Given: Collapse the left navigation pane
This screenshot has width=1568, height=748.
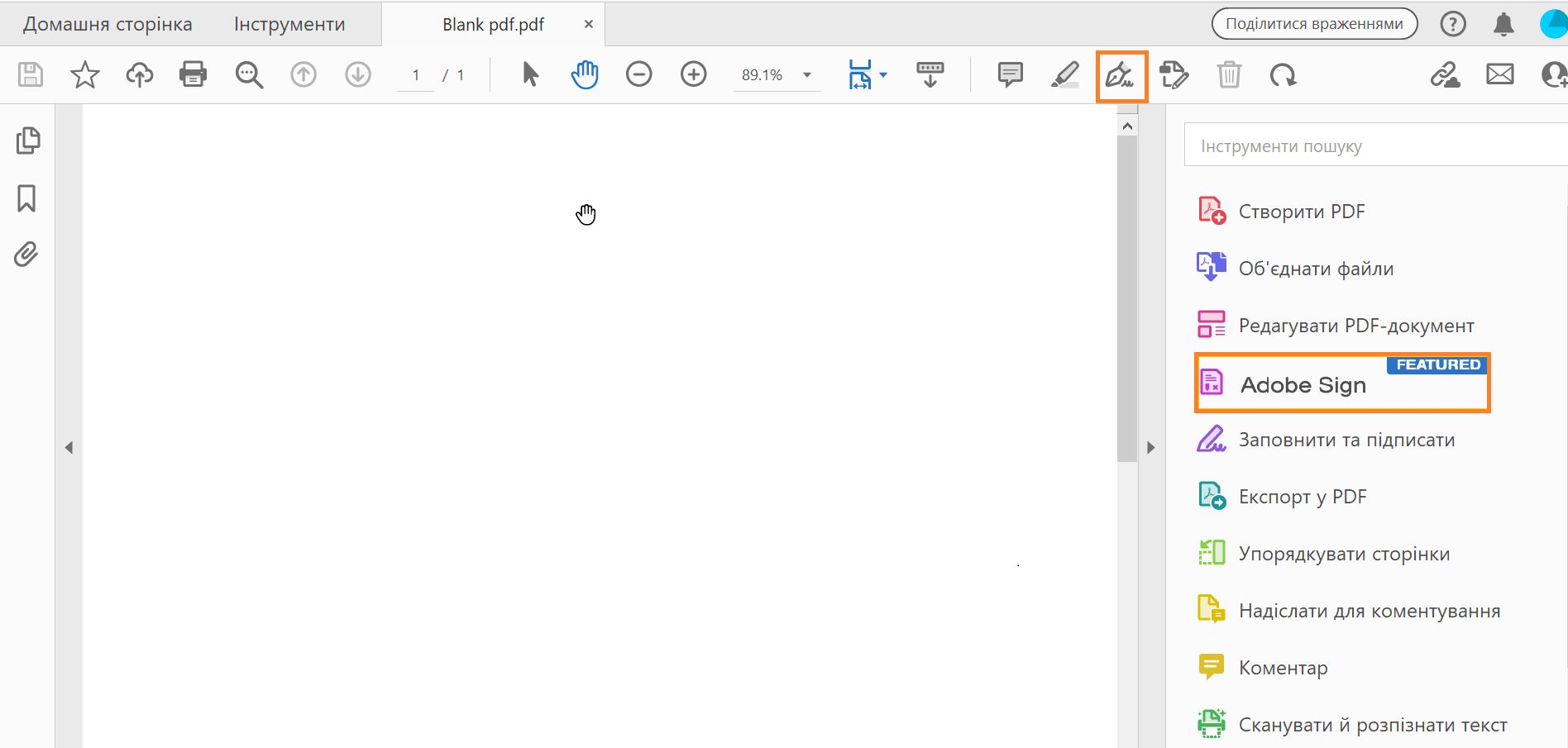Looking at the screenshot, I should tap(69, 448).
